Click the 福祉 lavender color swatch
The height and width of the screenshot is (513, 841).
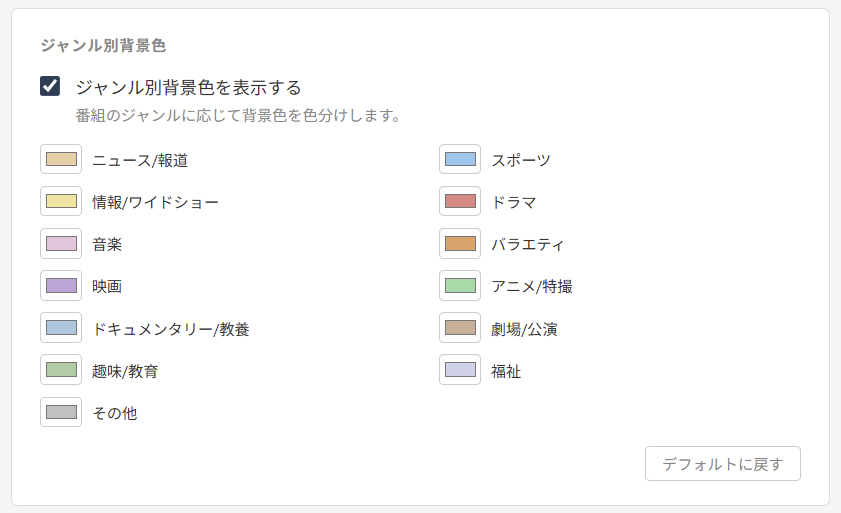460,370
